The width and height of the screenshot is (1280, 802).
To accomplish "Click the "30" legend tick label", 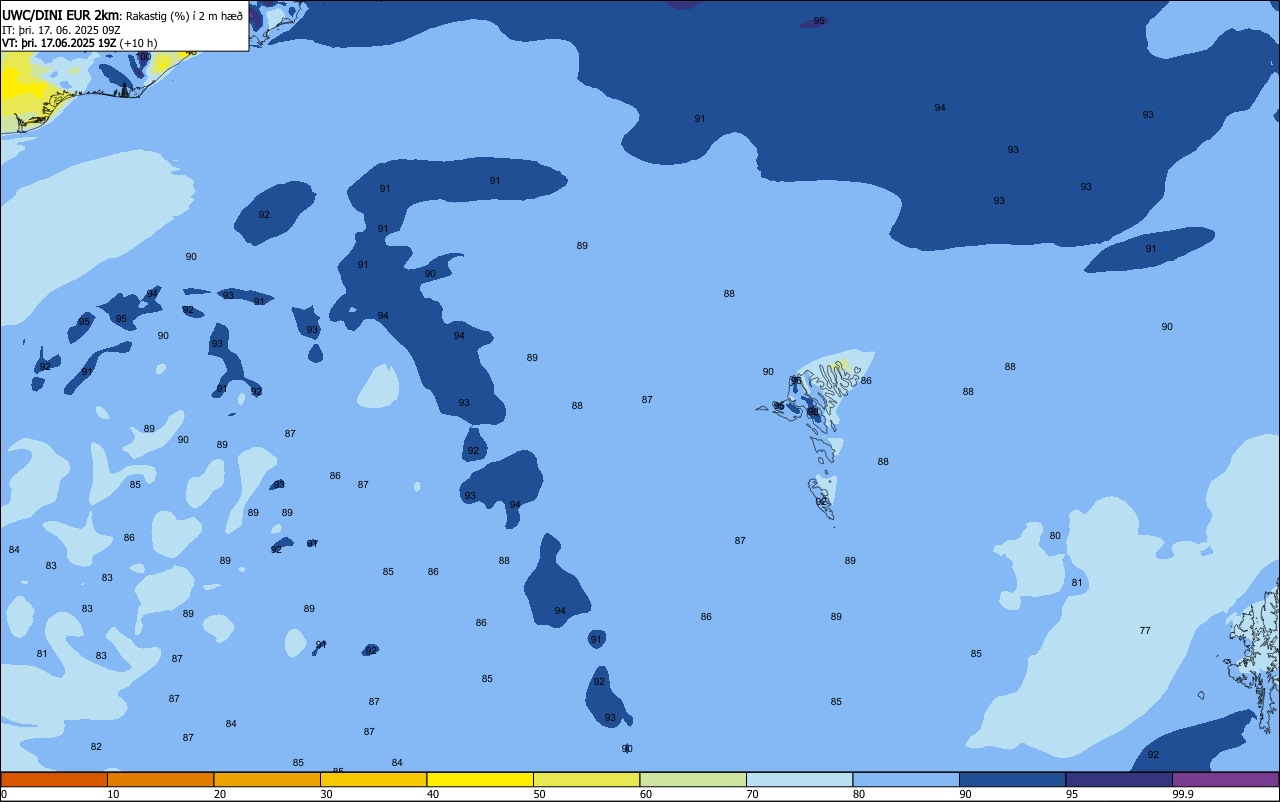I will click(x=326, y=794).
